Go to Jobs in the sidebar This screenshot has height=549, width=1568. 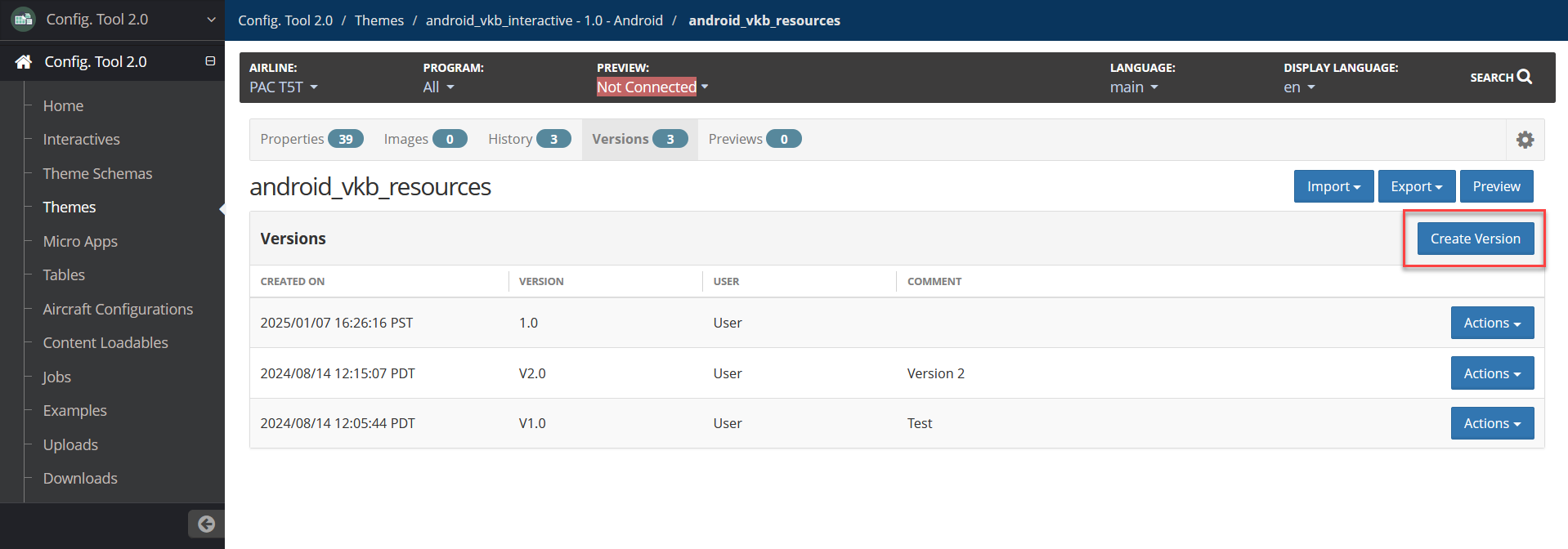coord(56,377)
